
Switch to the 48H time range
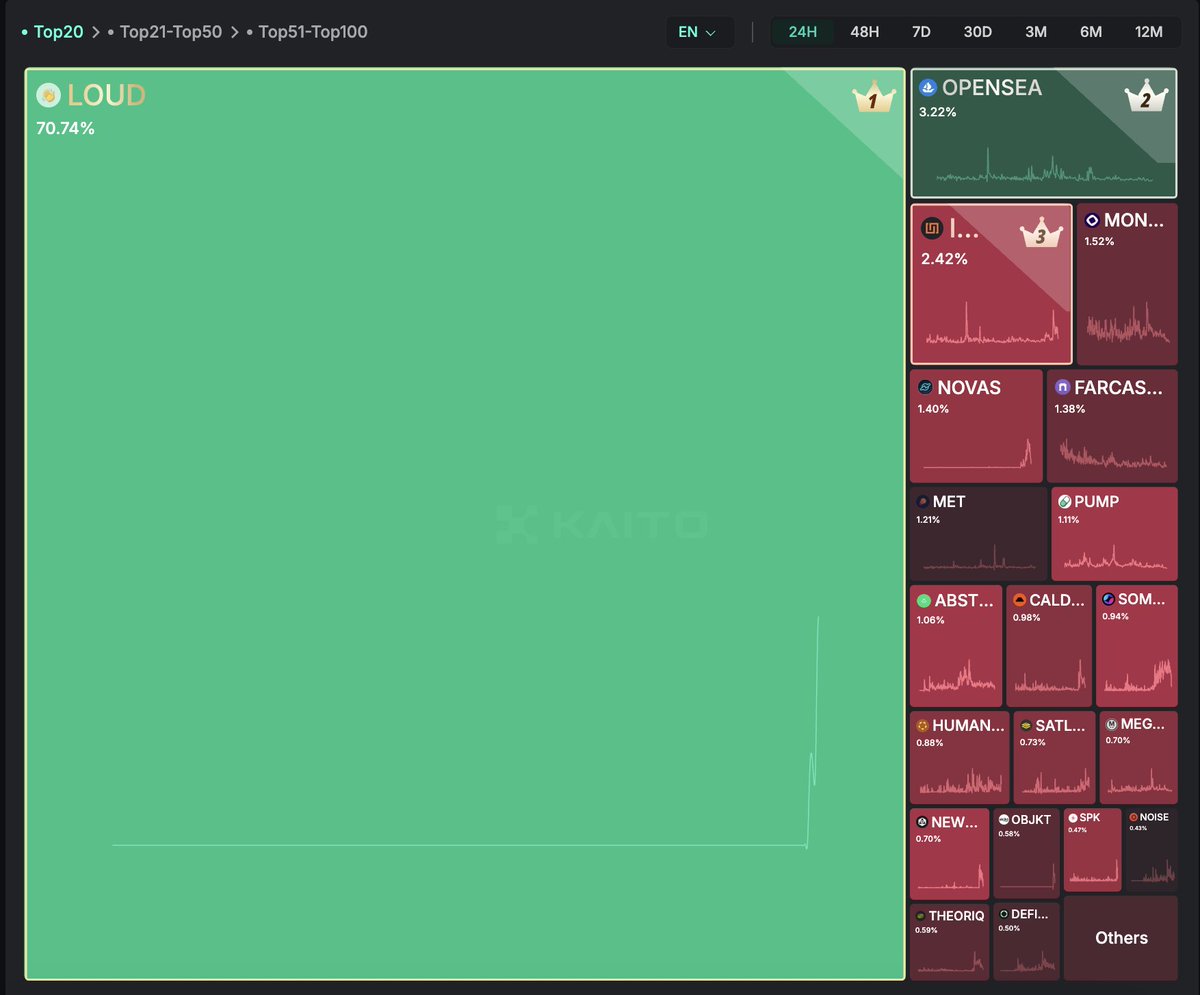[865, 32]
